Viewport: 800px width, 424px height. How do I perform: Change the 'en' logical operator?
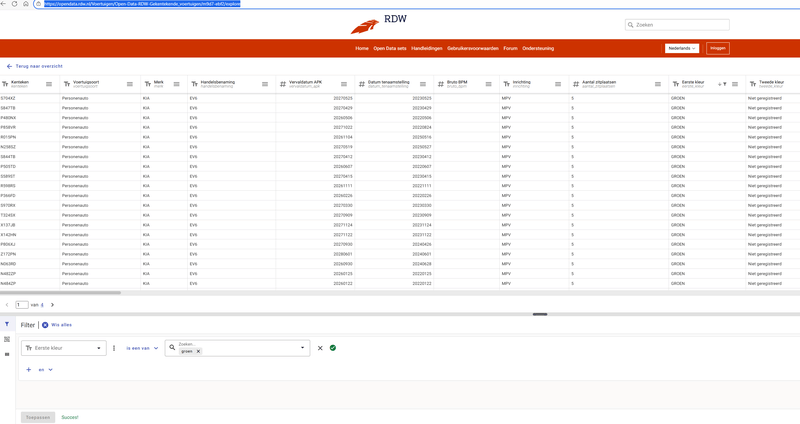pyautogui.click(x=45, y=369)
